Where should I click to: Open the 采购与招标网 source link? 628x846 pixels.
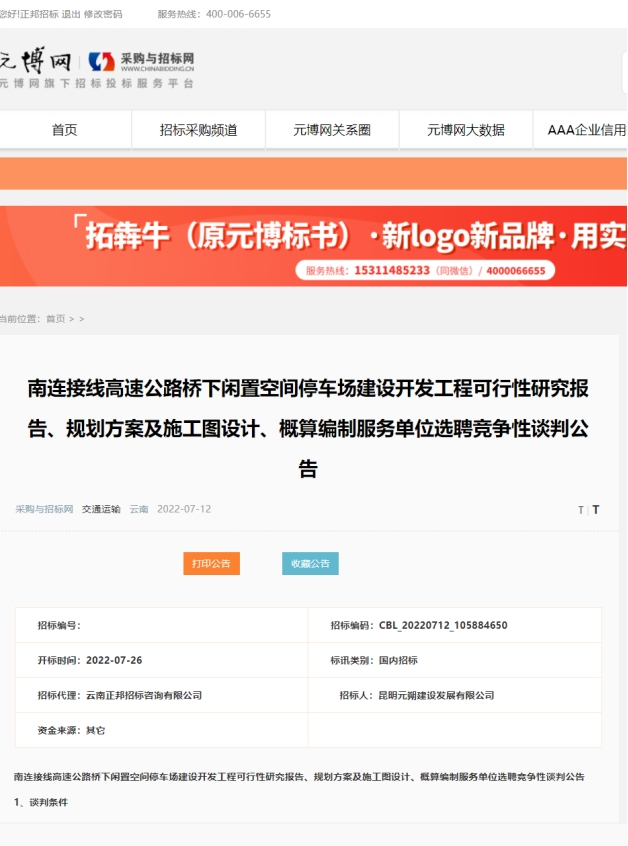[44, 509]
